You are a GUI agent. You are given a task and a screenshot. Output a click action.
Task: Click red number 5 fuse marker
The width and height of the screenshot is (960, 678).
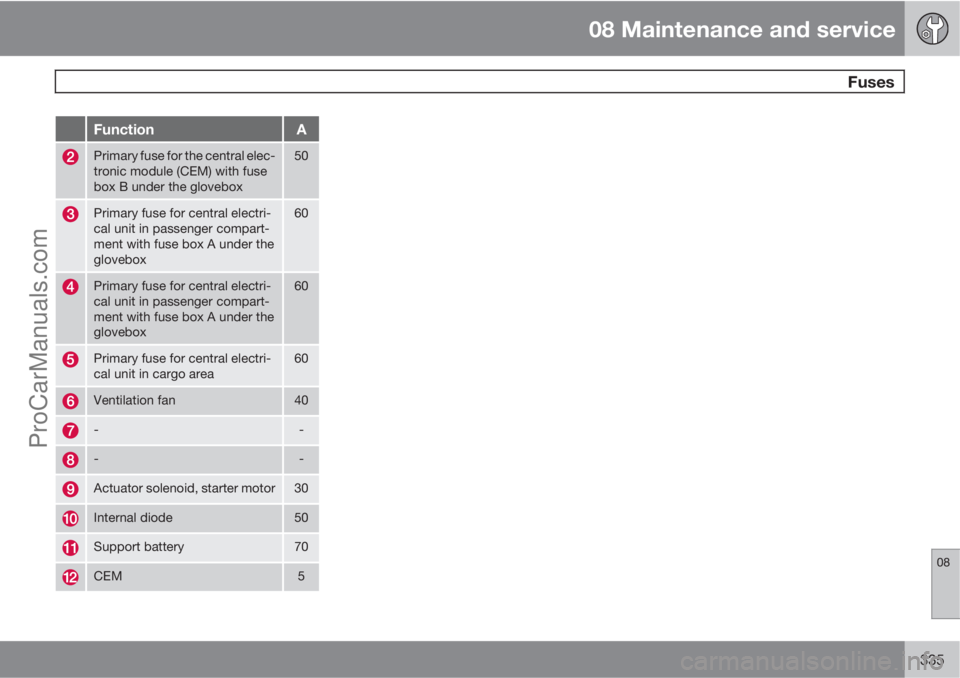click(x=70, y=360)
